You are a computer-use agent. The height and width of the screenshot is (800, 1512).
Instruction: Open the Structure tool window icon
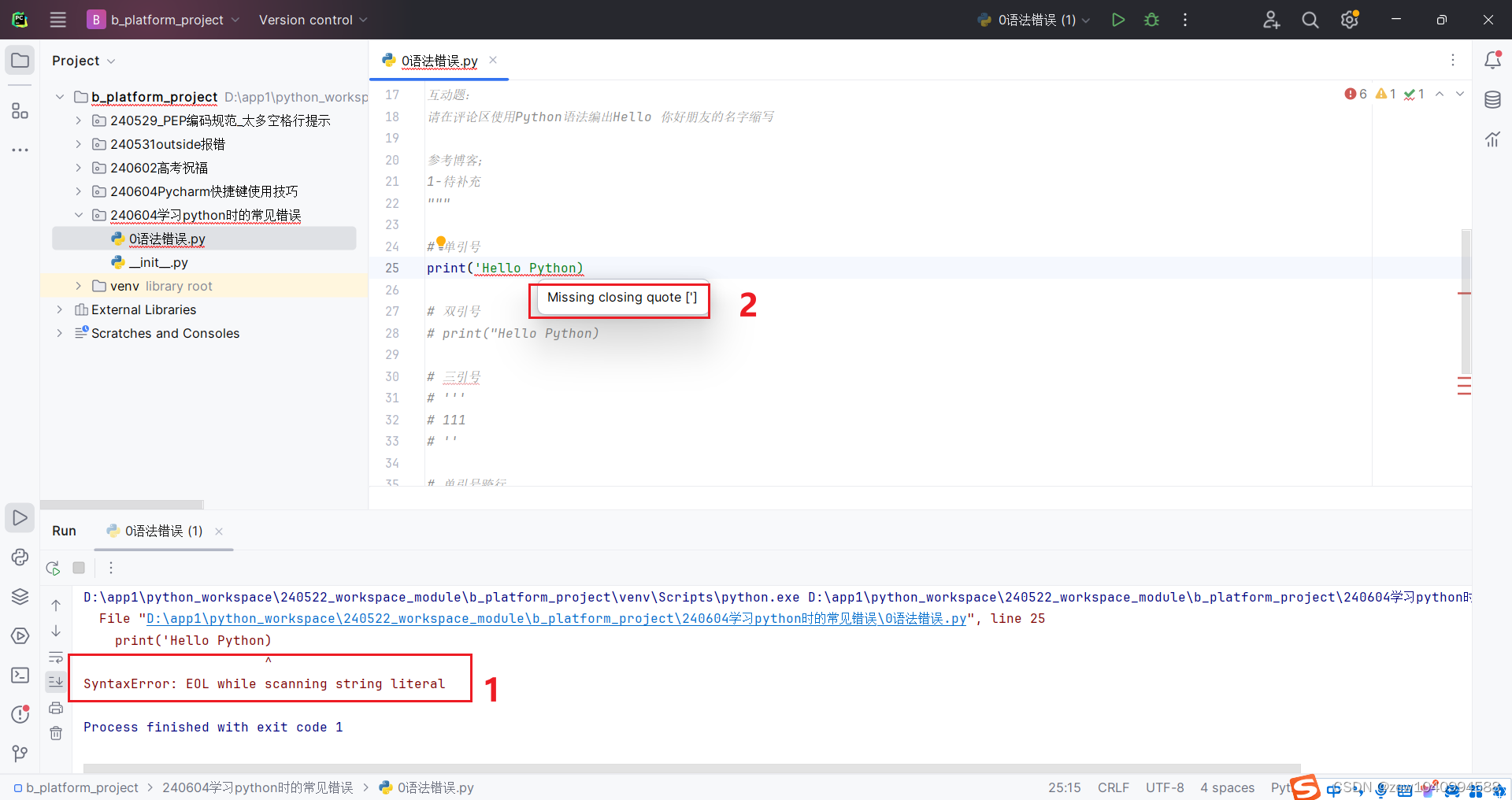tap(20, 111)
